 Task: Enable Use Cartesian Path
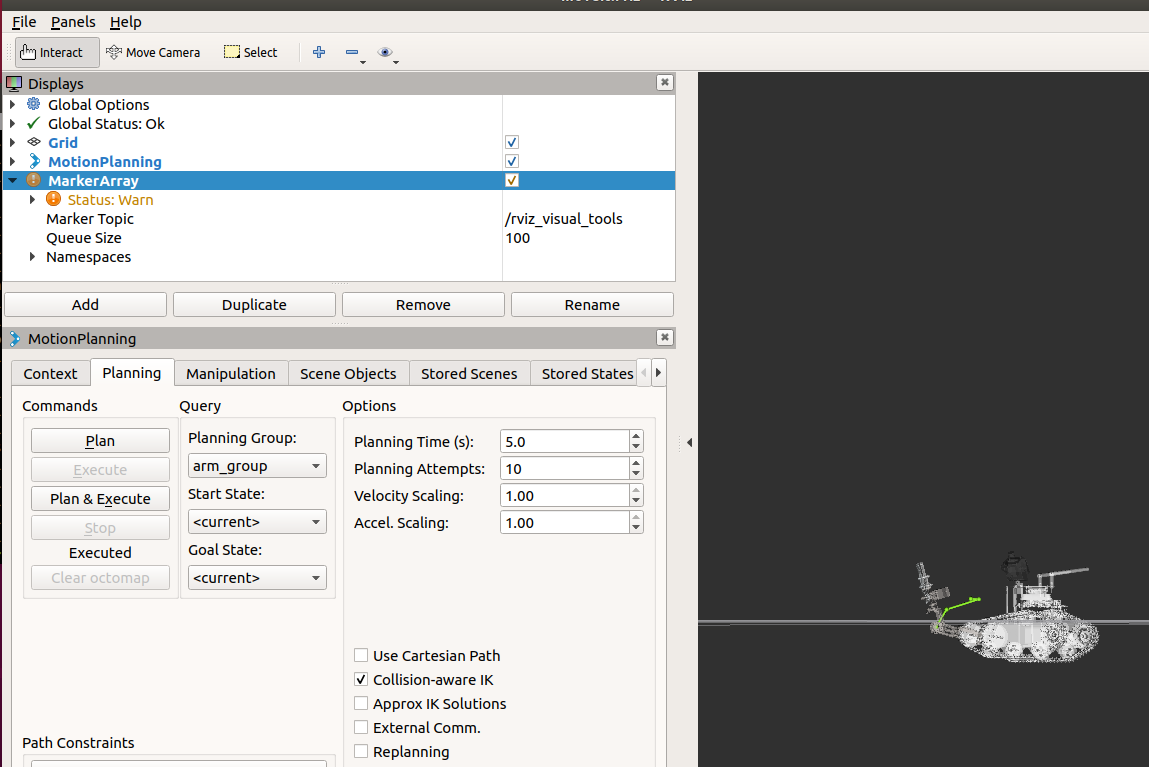click(x=361, y=655)
